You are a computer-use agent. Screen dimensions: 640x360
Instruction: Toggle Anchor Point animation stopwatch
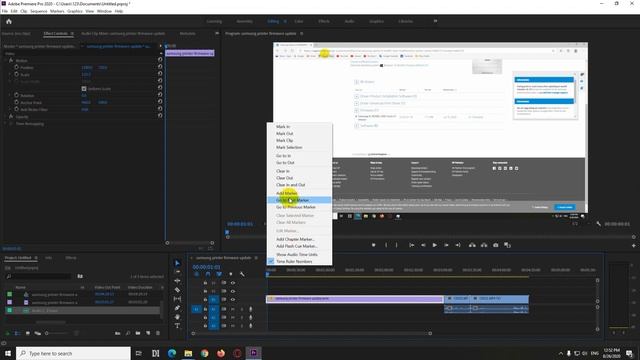coord(16,102)
